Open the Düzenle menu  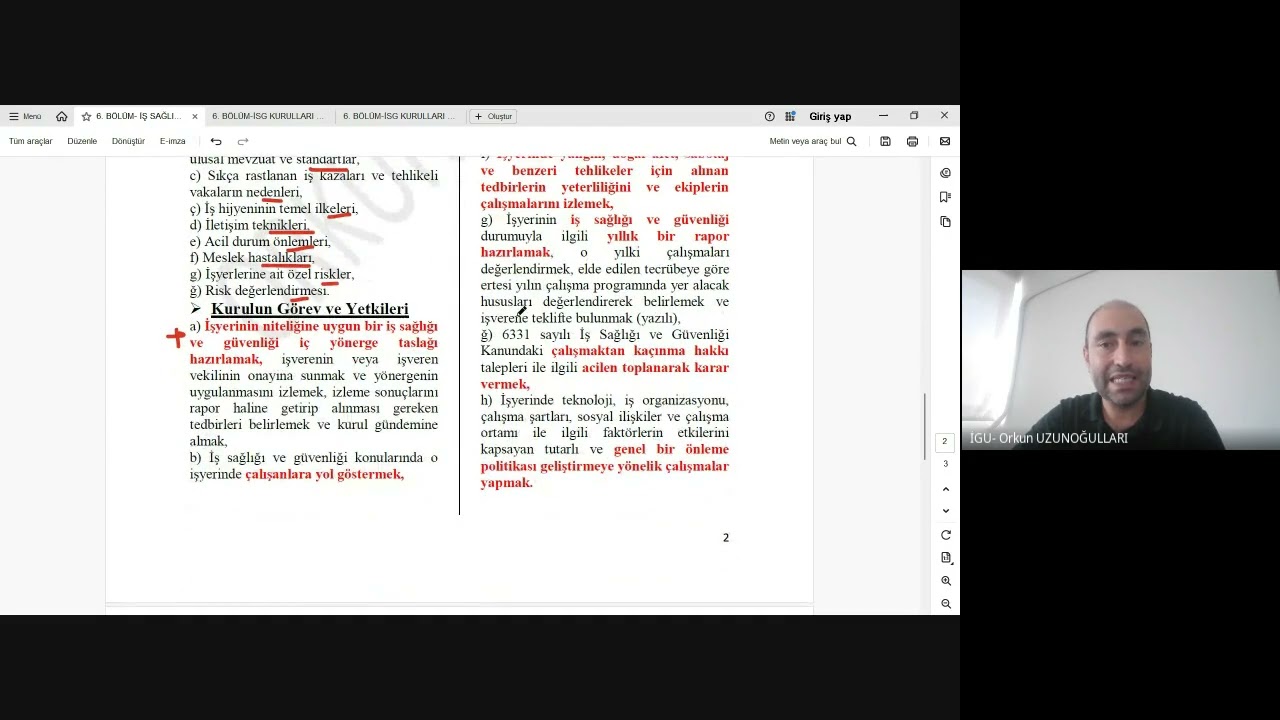[x=82, y=141]
